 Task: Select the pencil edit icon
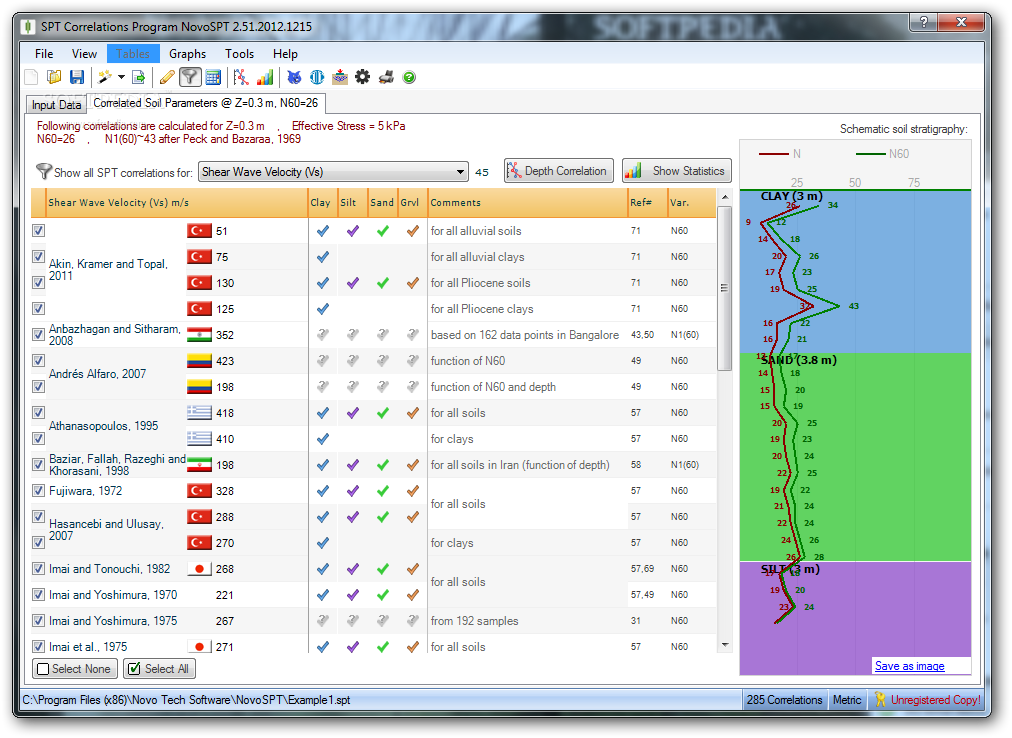pos(167,77)
